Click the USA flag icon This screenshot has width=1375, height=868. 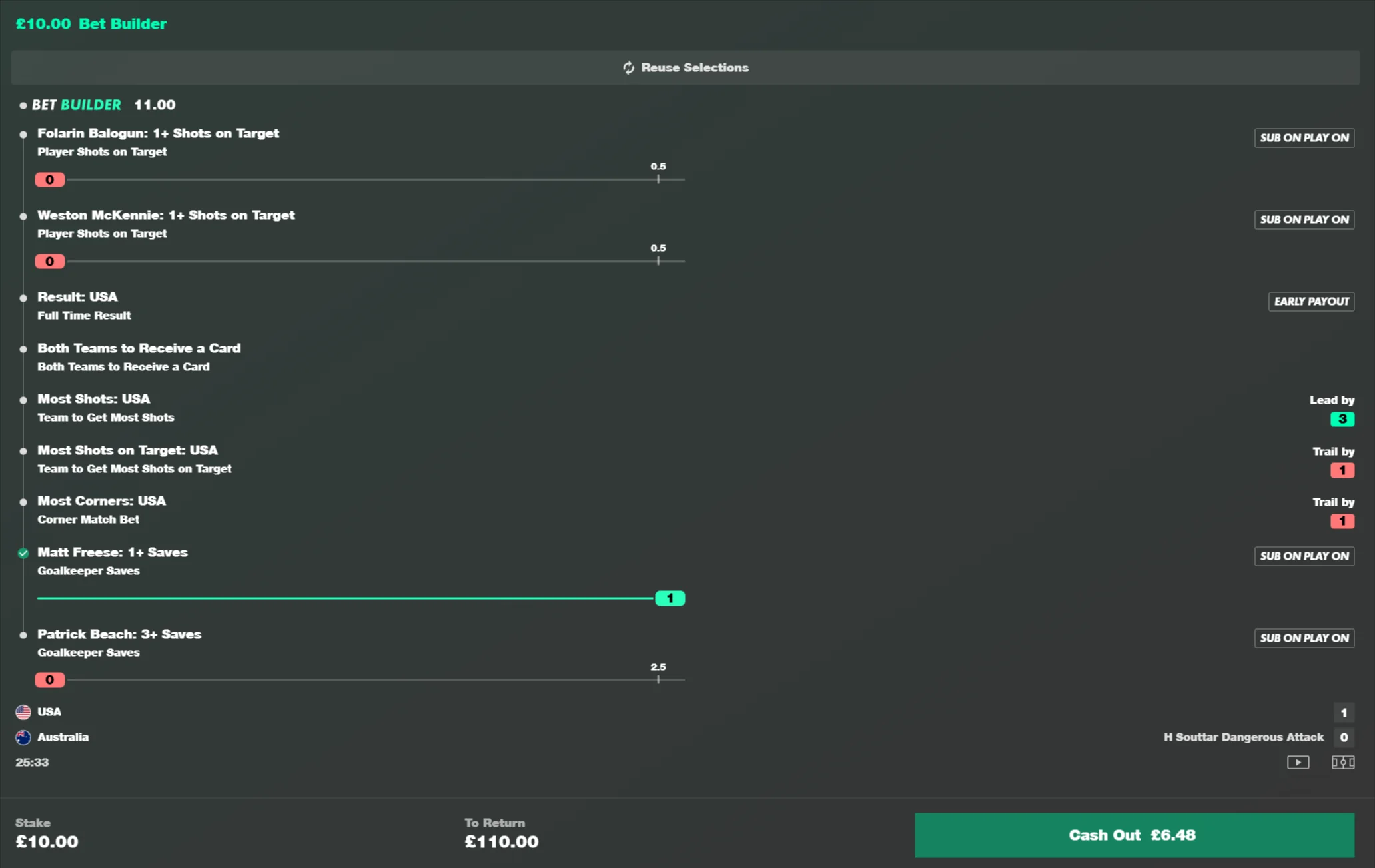click(23, 712)
